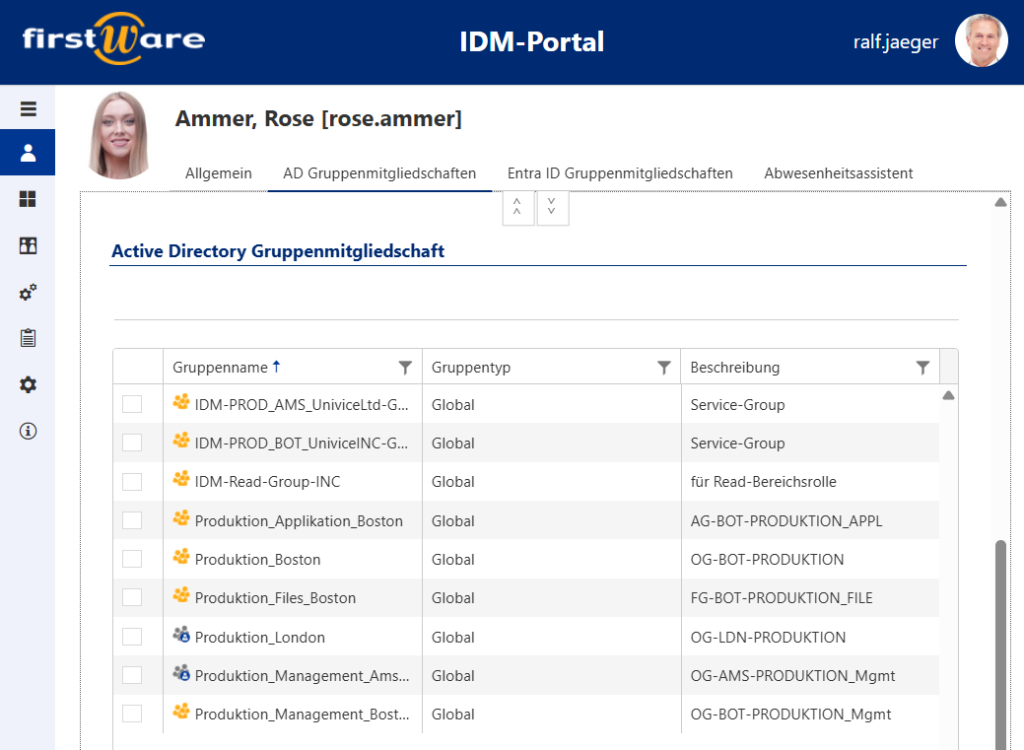
Task: Sort by Gruppenname using its header link
Action: (218, 367)
